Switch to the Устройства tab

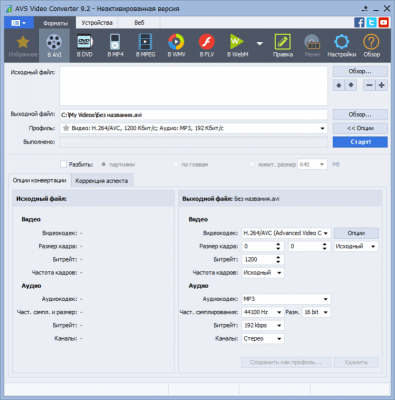97,23
